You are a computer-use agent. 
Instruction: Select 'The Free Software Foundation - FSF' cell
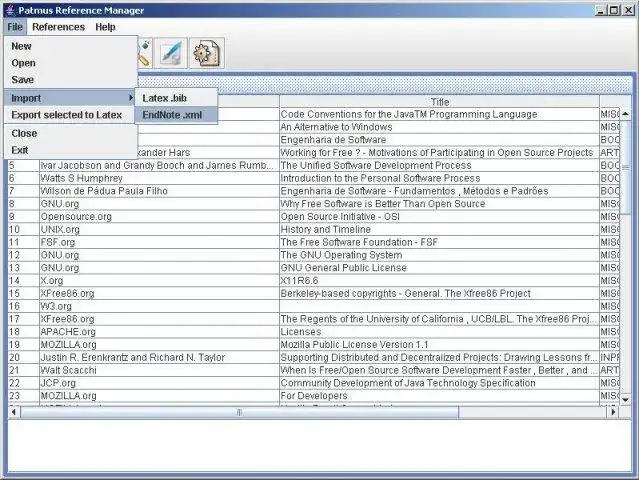point(439,242)
